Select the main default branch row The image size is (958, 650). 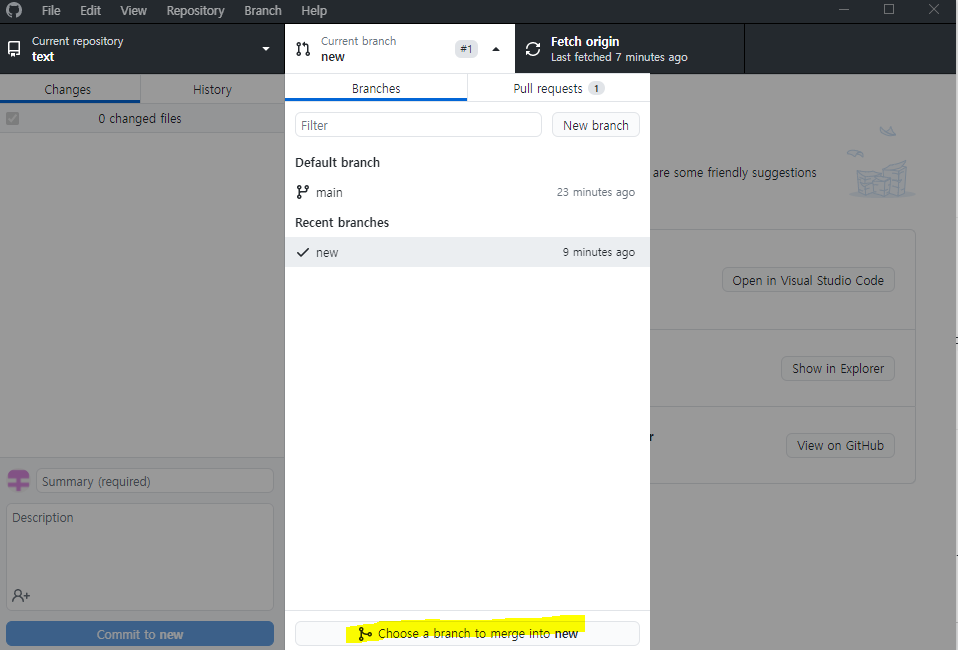pyautogui.click(x=467, y=192)
